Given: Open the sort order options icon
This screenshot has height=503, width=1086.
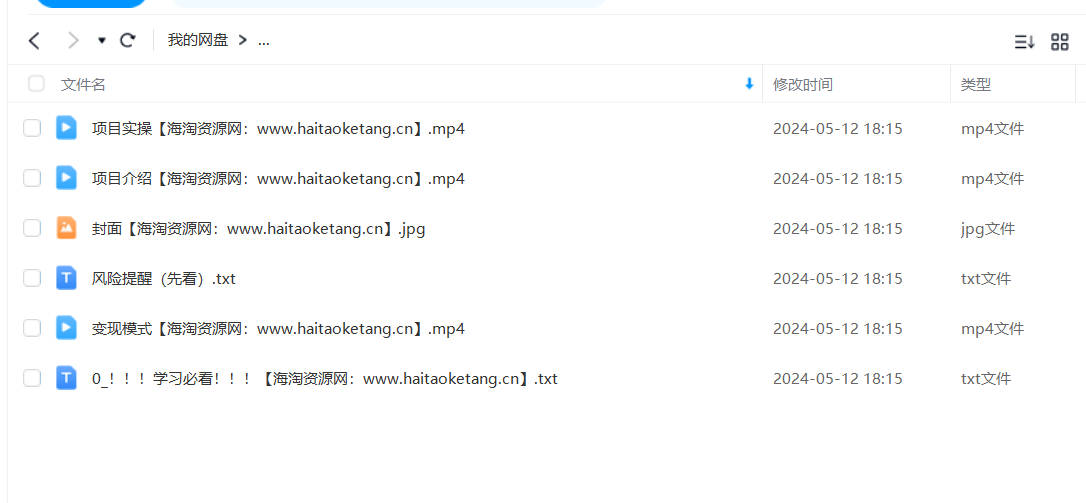Looking at the screenshot, I should coord(1024,42).
